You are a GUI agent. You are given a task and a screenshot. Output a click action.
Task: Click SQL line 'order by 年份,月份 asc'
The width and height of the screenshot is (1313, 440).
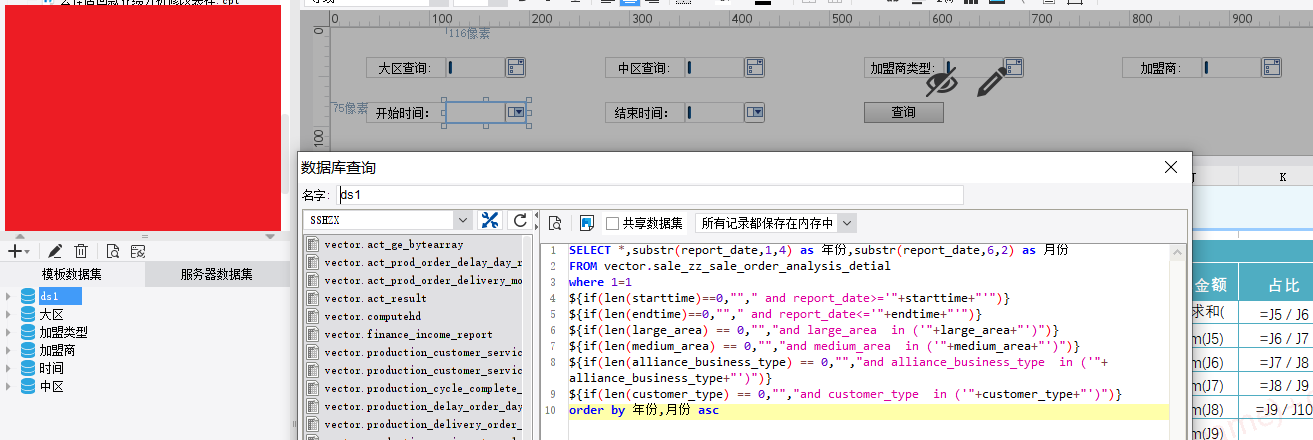point(643,411)
